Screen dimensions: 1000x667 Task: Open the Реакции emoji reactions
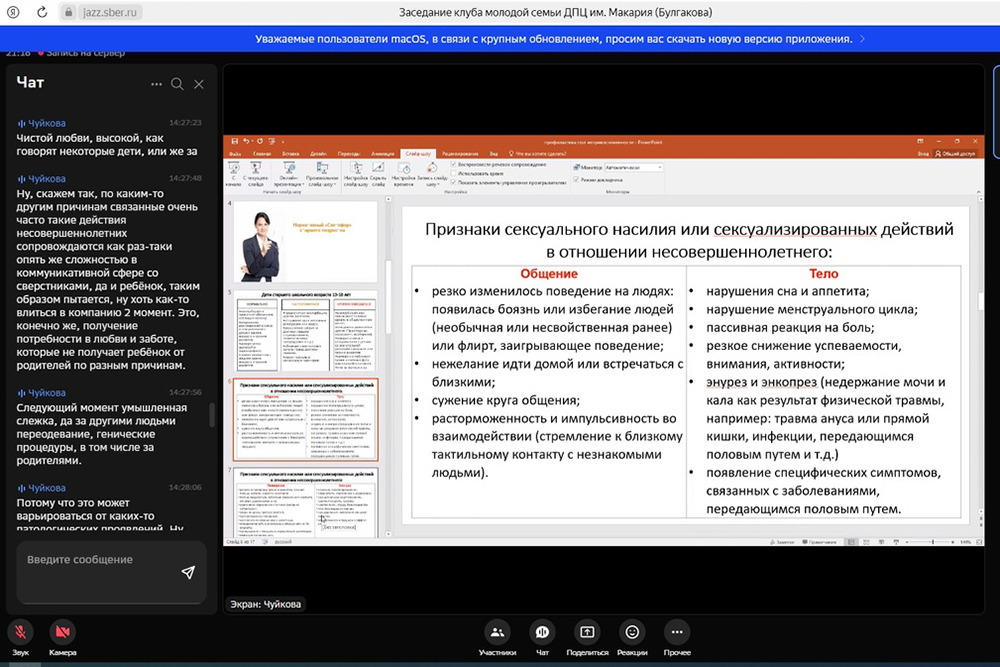(x=632, y=633)
